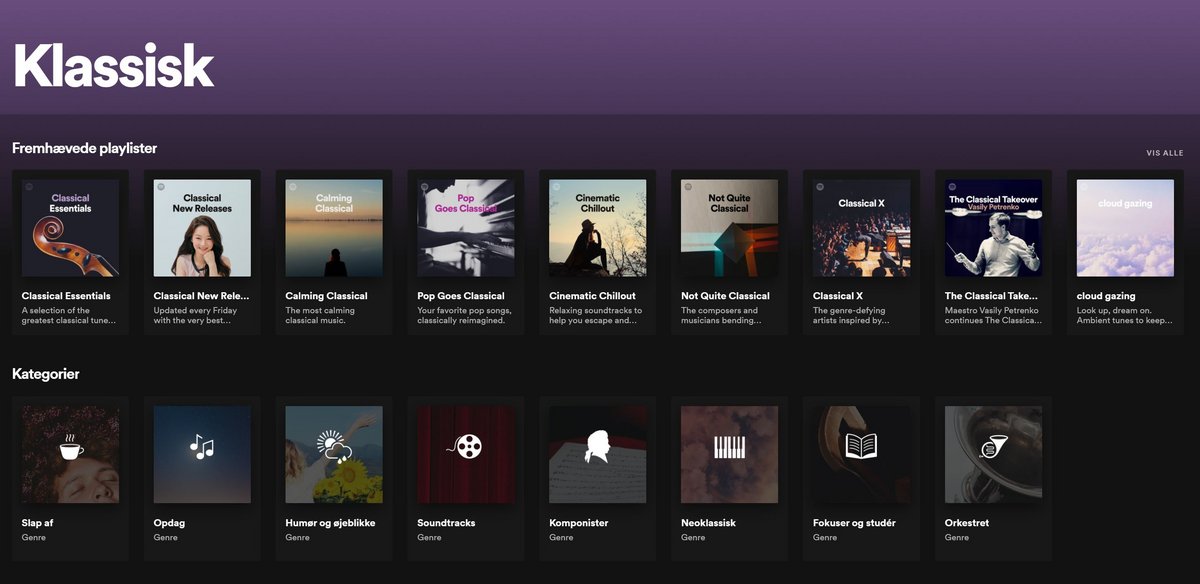Image resolution: width=1200 pixels, height=584 pixels.
Task: Open Fokuser og studér book icon
Action: click(861, 446)
